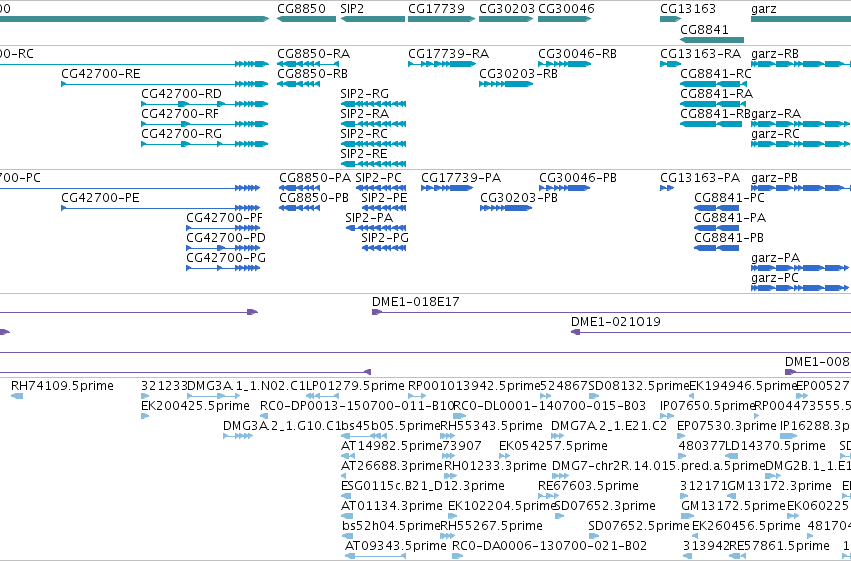The width and height of the screenshot is (851, 561).
Task: Click transcript SIP2-RA
Action: point(373,124)
